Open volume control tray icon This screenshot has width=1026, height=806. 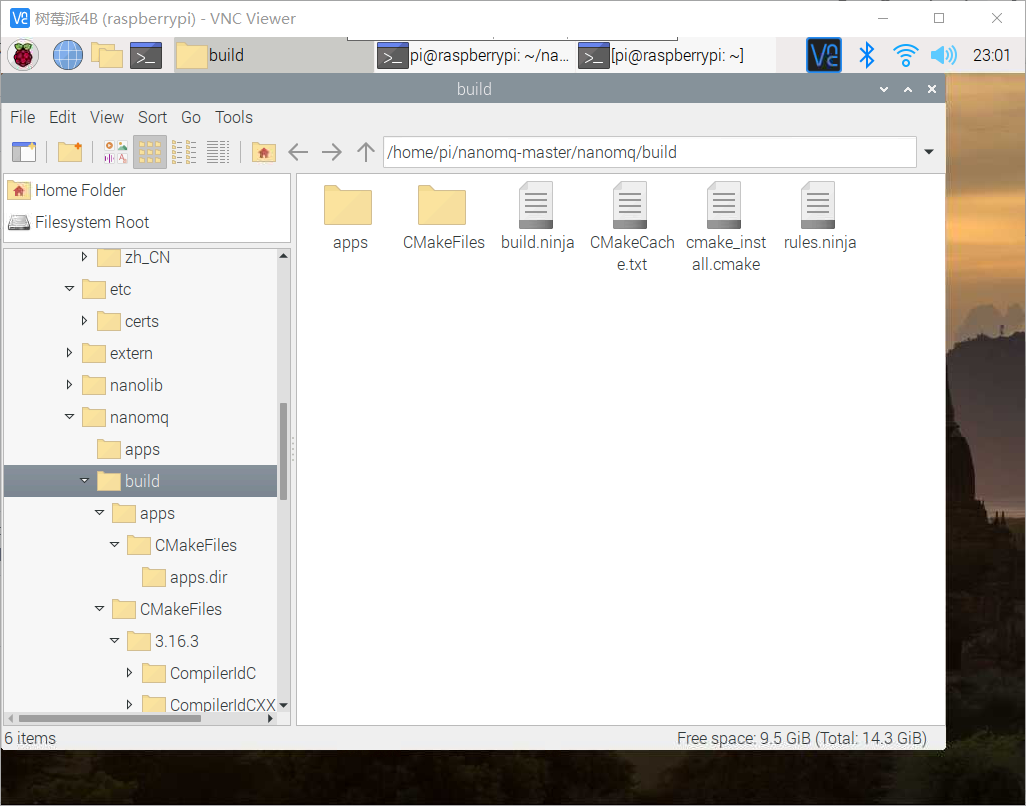tap(943, 55)
